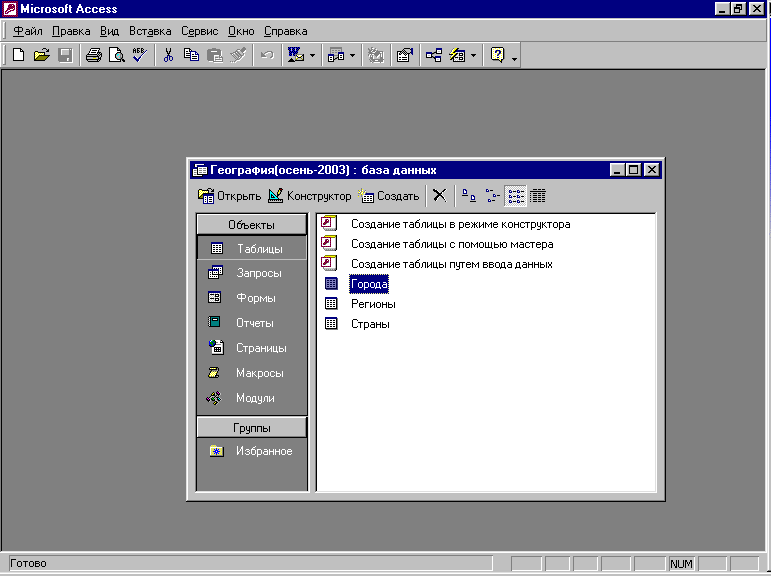The image size is (771, 576).
Task: Open the Правка menu
Action: click(71, 31)
